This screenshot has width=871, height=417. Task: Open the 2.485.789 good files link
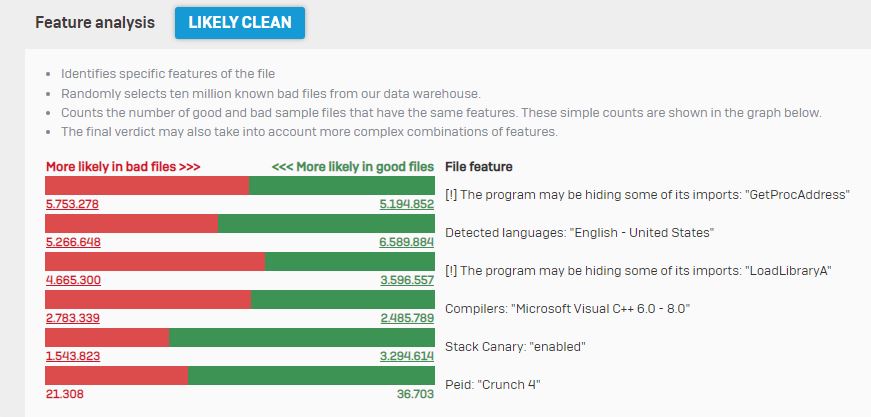(407, 318)
